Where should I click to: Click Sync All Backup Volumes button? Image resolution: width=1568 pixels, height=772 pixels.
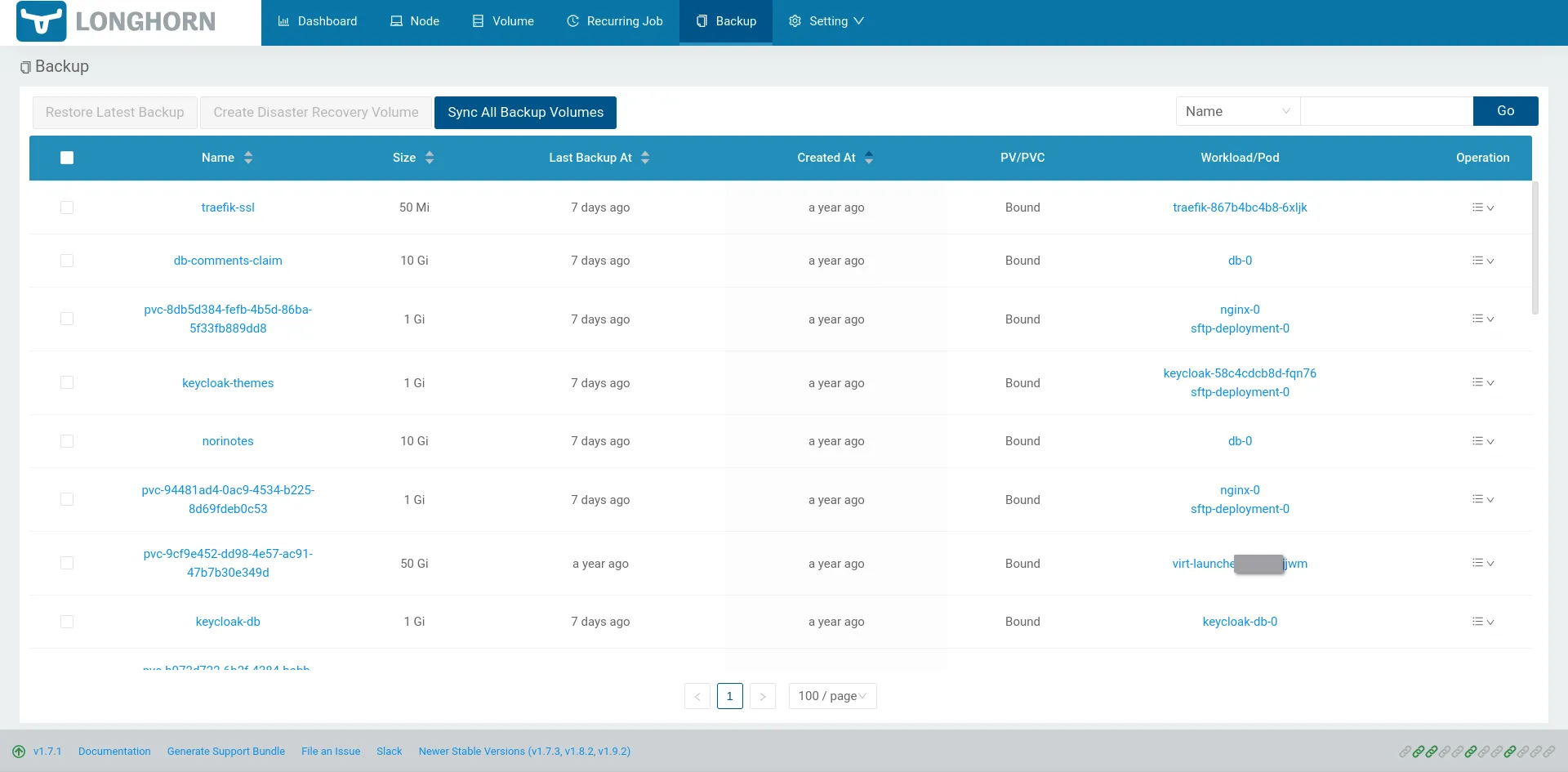pos(525,113)
